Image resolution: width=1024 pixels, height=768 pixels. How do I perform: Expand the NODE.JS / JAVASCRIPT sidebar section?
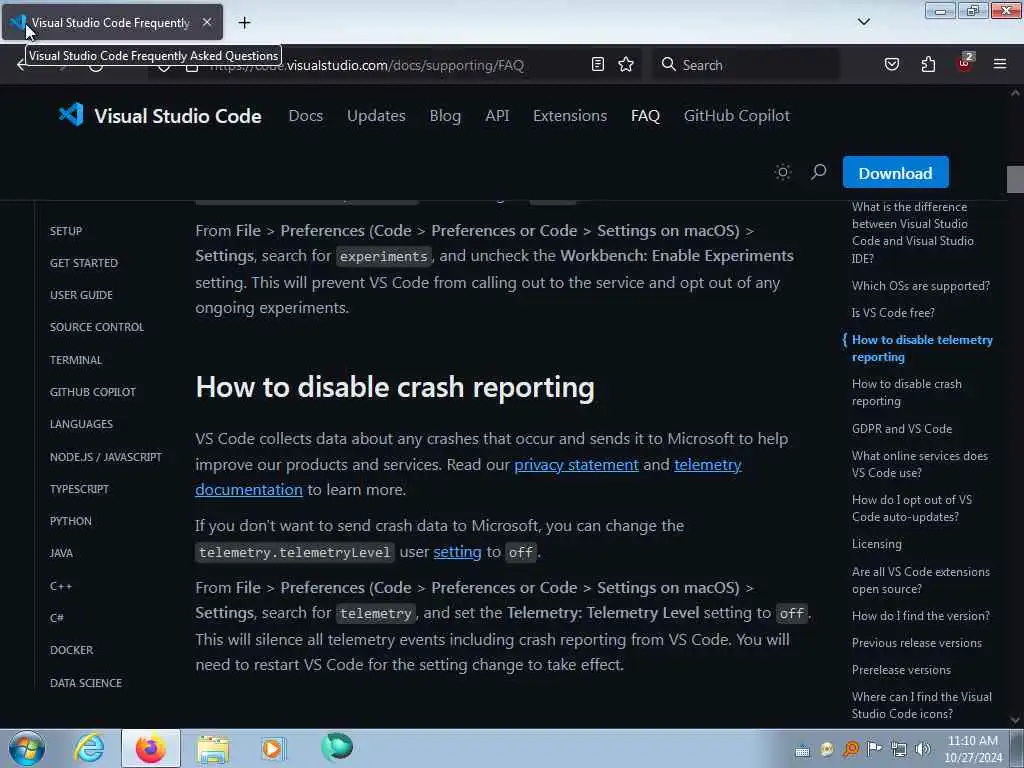click(106, 457)
